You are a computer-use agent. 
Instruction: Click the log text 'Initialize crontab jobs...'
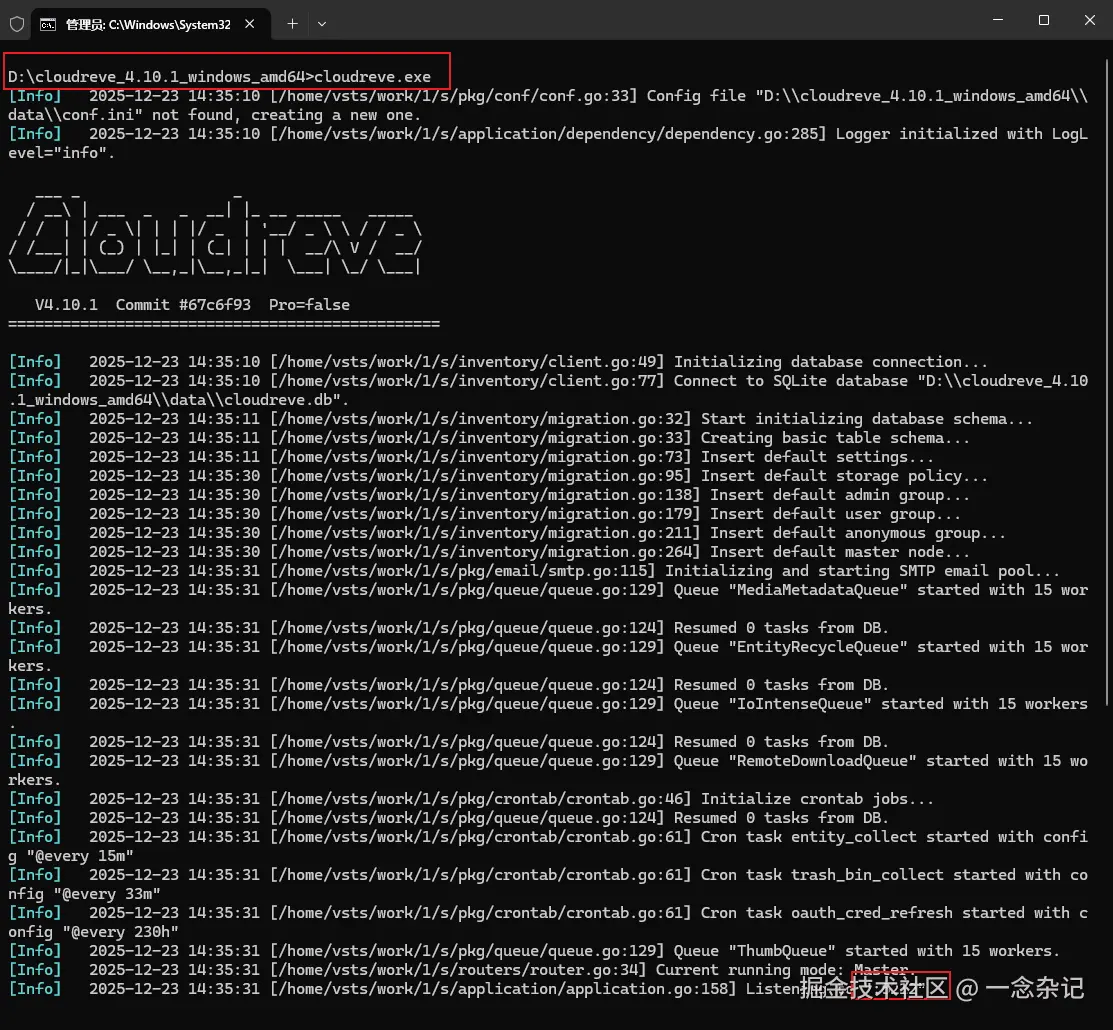coord(817,799)
